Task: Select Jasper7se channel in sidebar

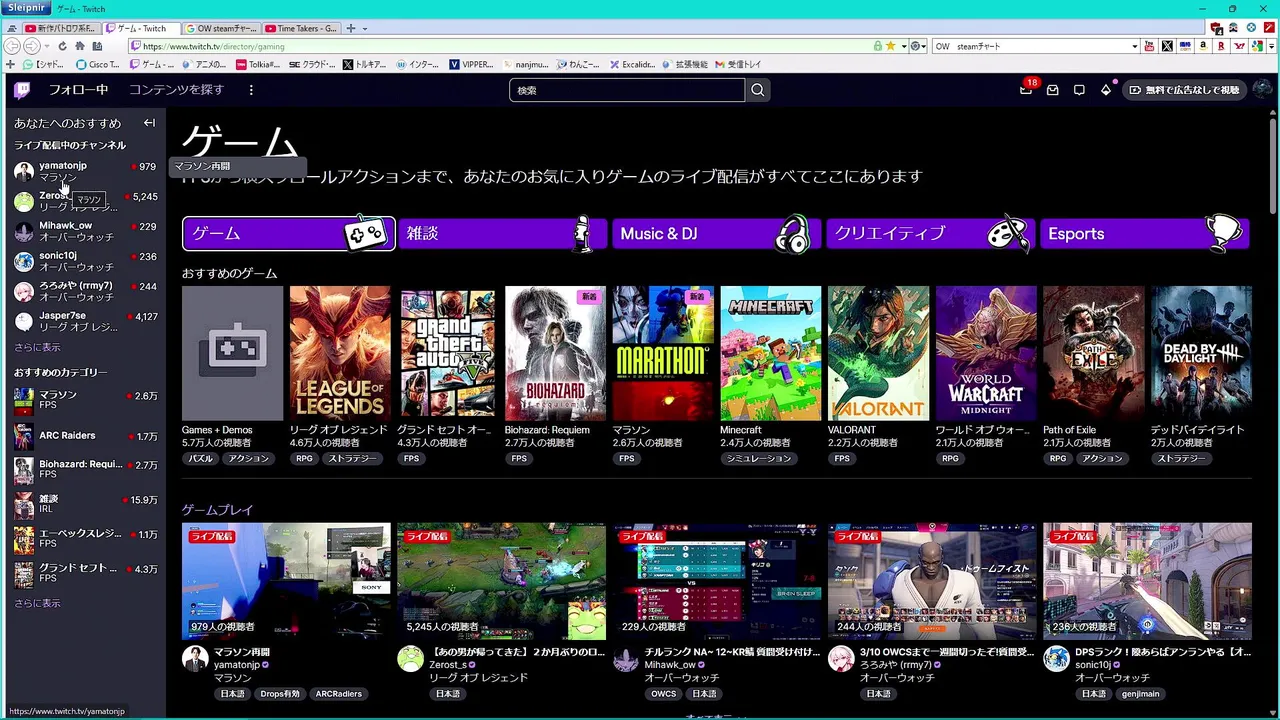Action: point(83,321)
